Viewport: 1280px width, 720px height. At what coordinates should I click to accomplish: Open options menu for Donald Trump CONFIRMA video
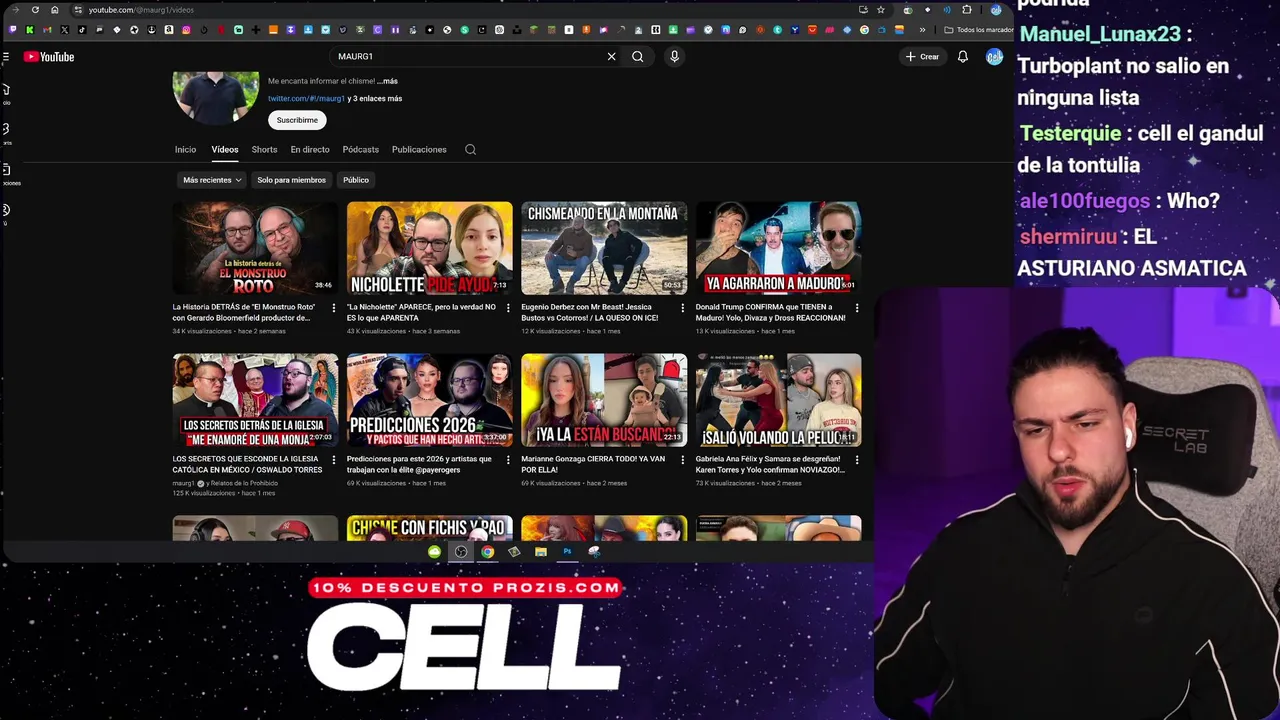[x=856, y=308]
